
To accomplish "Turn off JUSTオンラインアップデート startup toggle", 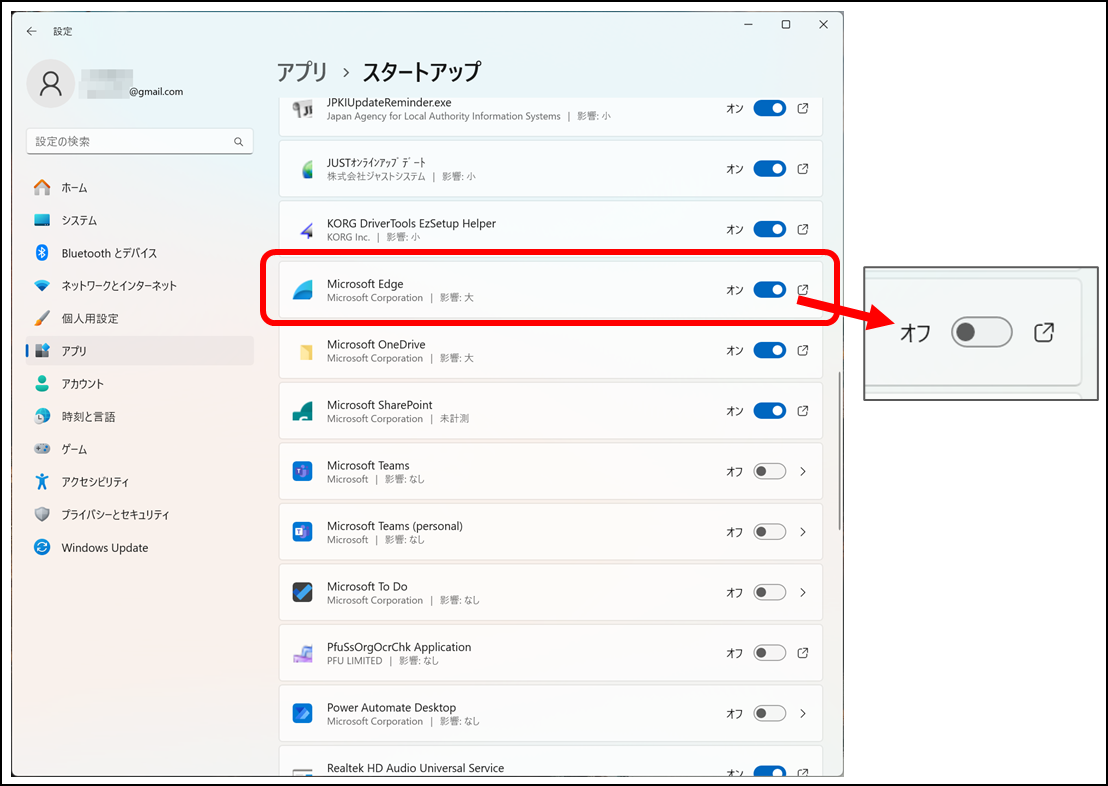I will tap(770, 169).
